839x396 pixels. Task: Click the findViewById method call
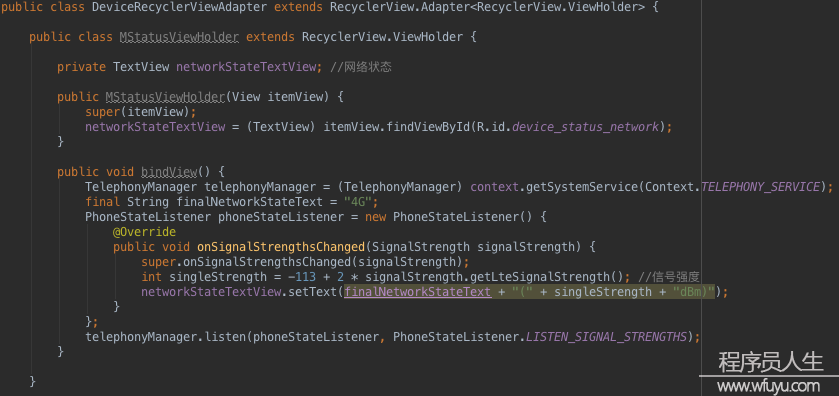[429, 127]
